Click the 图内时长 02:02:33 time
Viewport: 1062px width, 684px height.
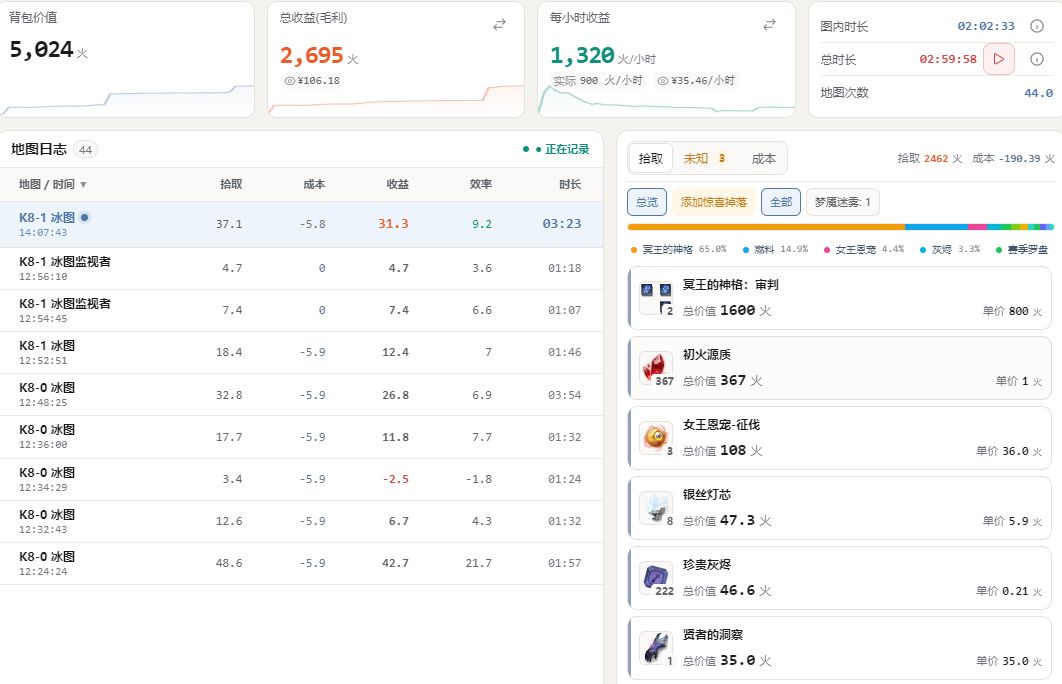(986, 26)
